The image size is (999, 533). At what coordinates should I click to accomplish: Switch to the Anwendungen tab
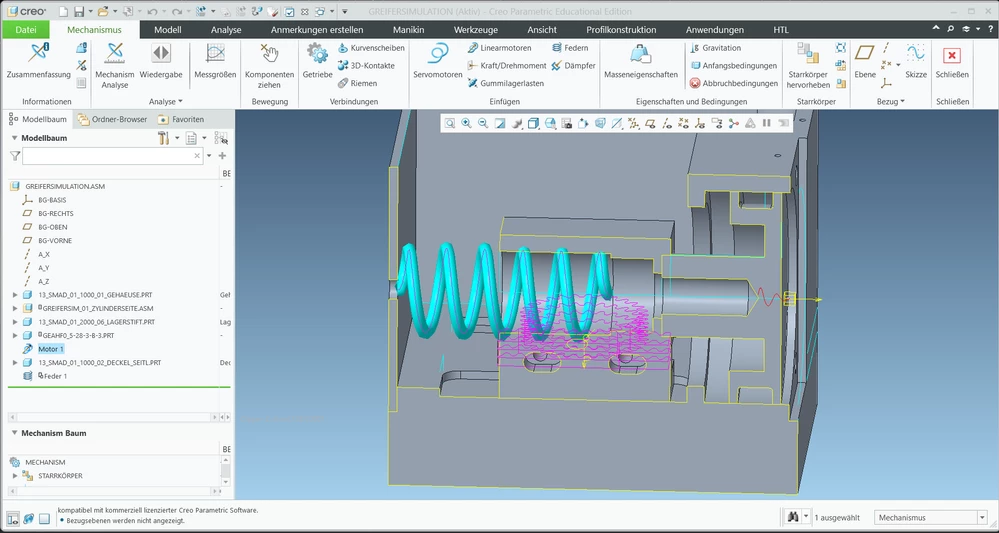[715, 29]
